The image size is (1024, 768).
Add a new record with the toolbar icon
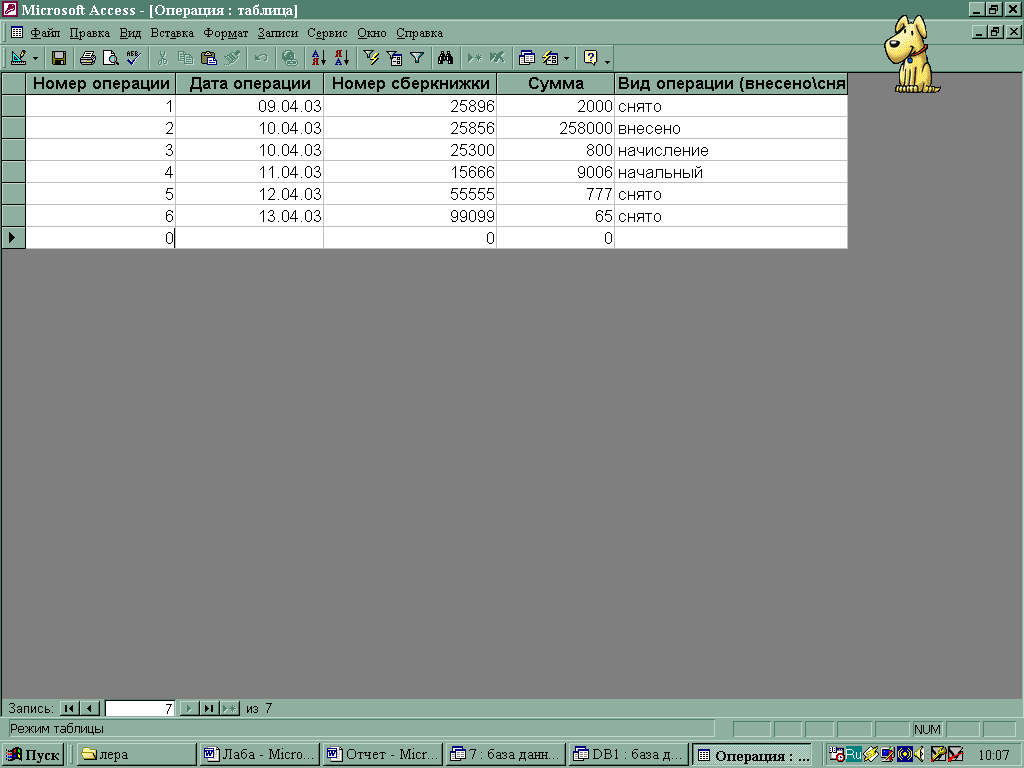point(475,58)
